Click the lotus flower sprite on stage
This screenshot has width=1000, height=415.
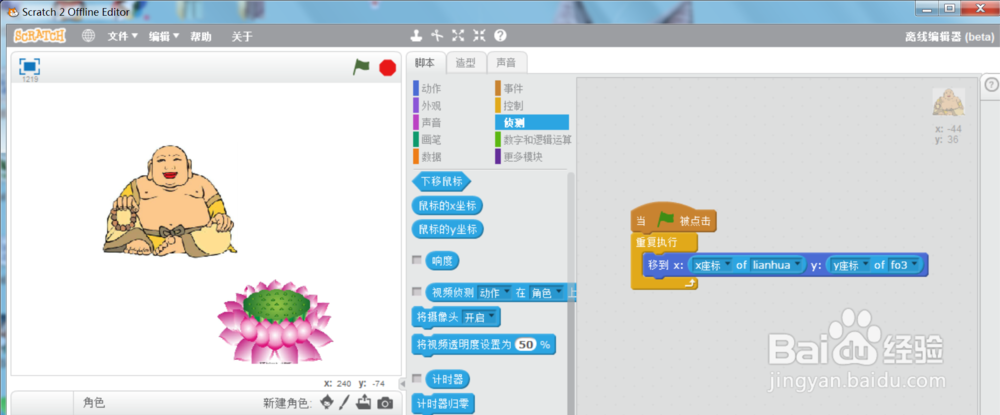274,322
